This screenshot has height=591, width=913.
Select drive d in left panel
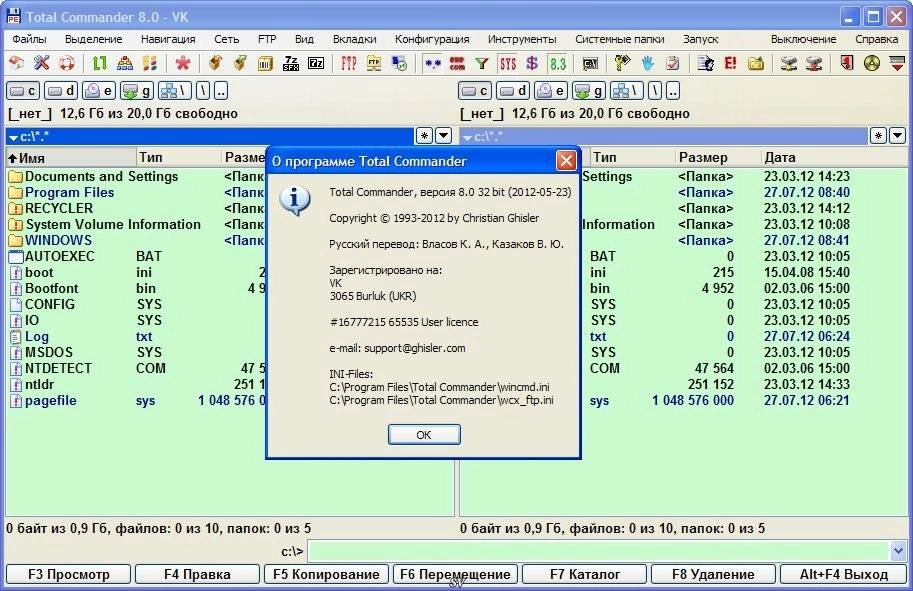tap(61, 90)
